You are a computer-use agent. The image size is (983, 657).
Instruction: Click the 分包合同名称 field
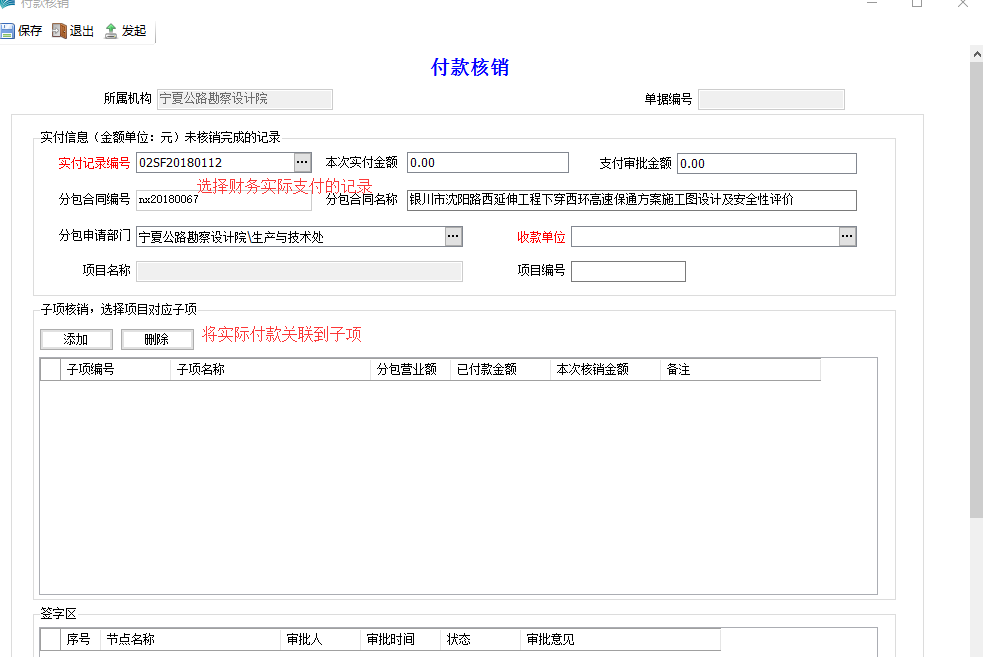631,200
